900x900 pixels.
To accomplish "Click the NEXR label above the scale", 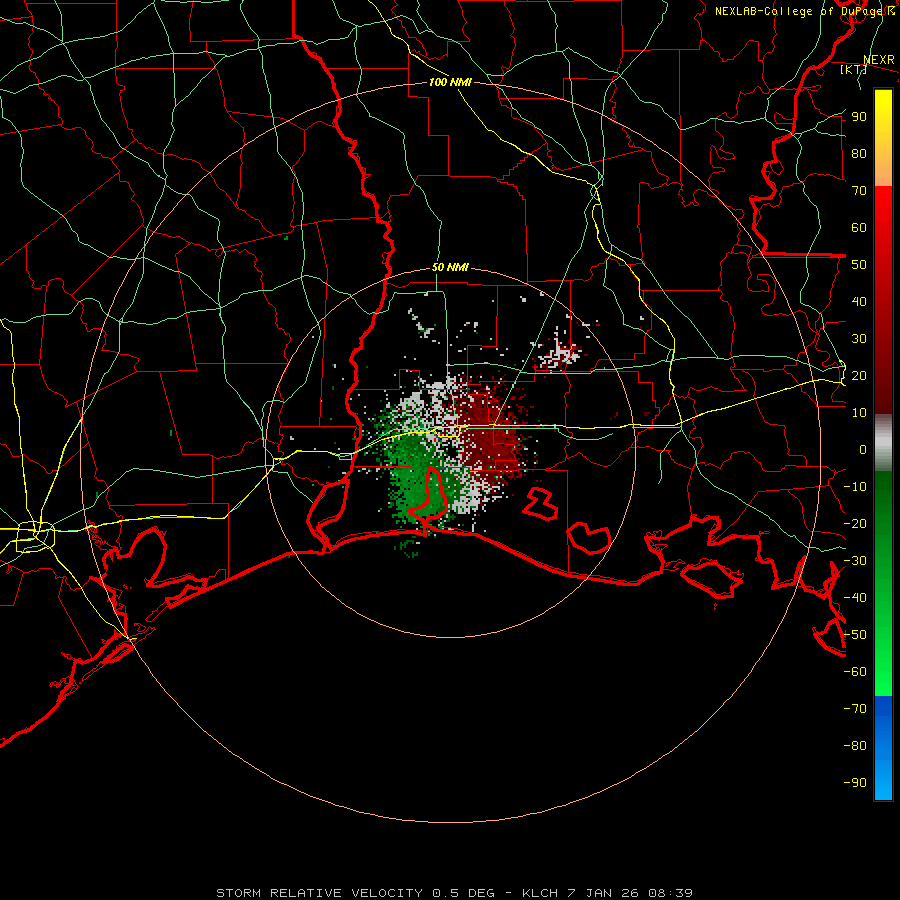I will click(879, 60).
